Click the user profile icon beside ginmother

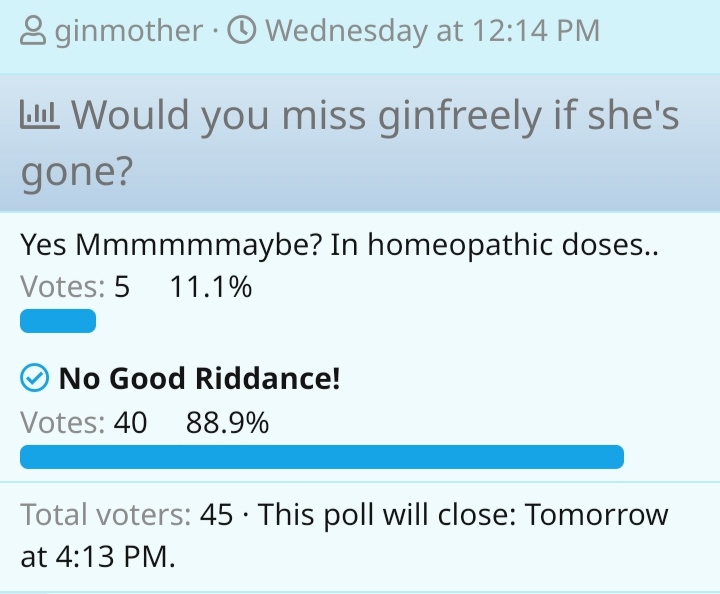point(33,31)
